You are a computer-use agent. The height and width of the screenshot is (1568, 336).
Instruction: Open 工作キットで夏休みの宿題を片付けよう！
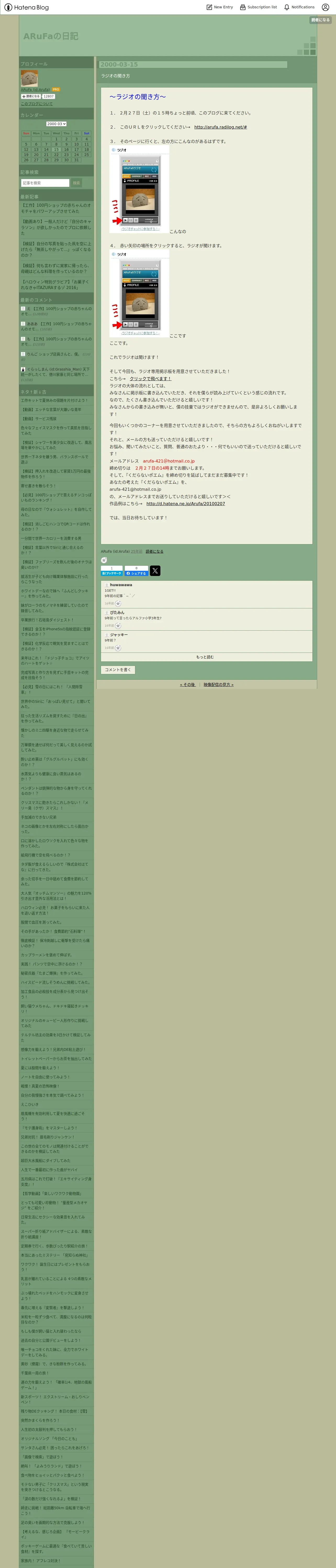54,401
